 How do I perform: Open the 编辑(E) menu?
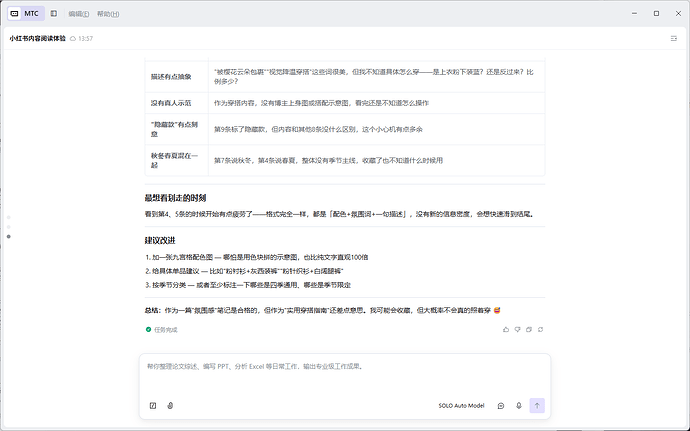(79, 14)
